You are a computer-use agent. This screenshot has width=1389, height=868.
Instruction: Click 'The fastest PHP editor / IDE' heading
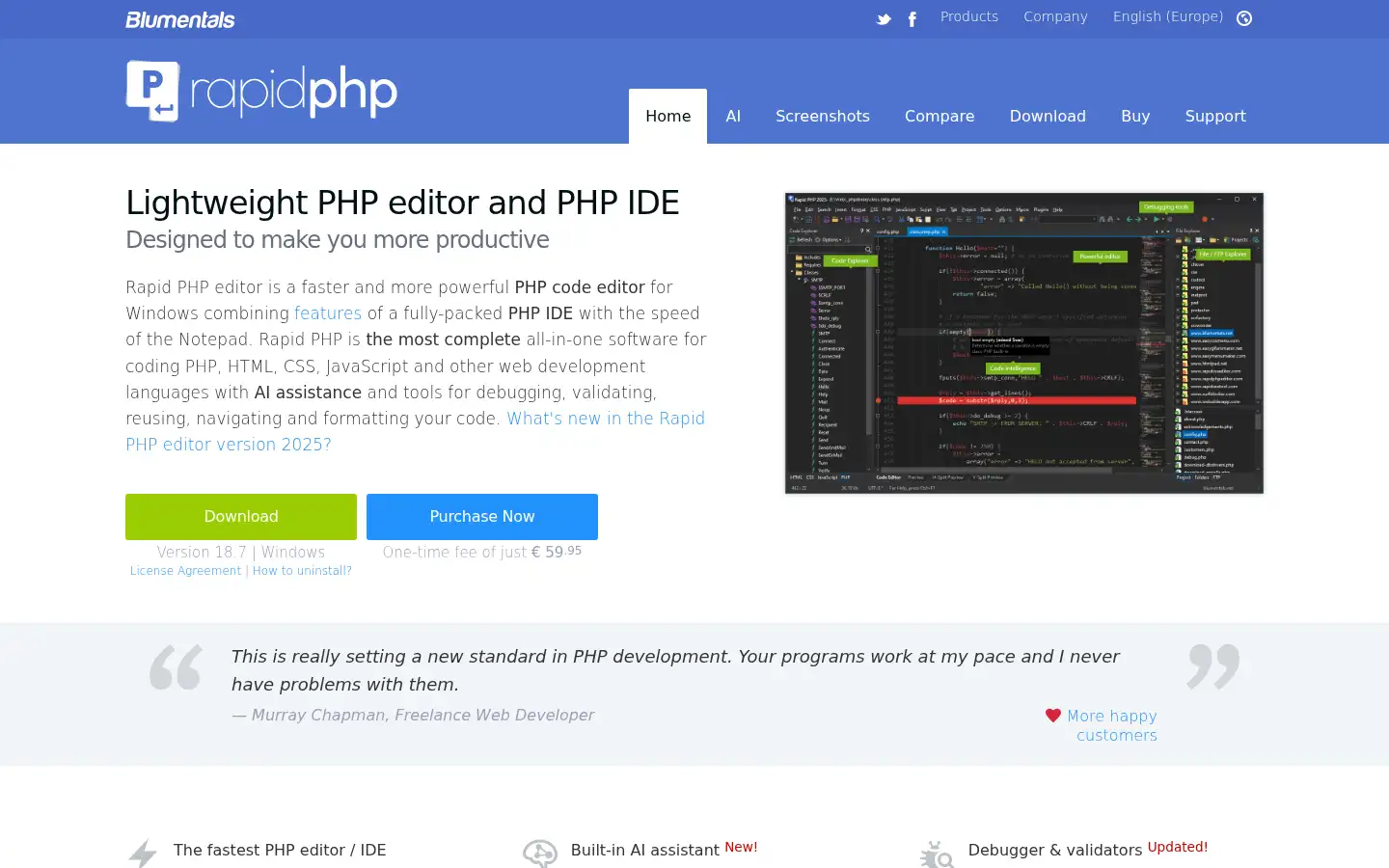click(x=280, y=850)
